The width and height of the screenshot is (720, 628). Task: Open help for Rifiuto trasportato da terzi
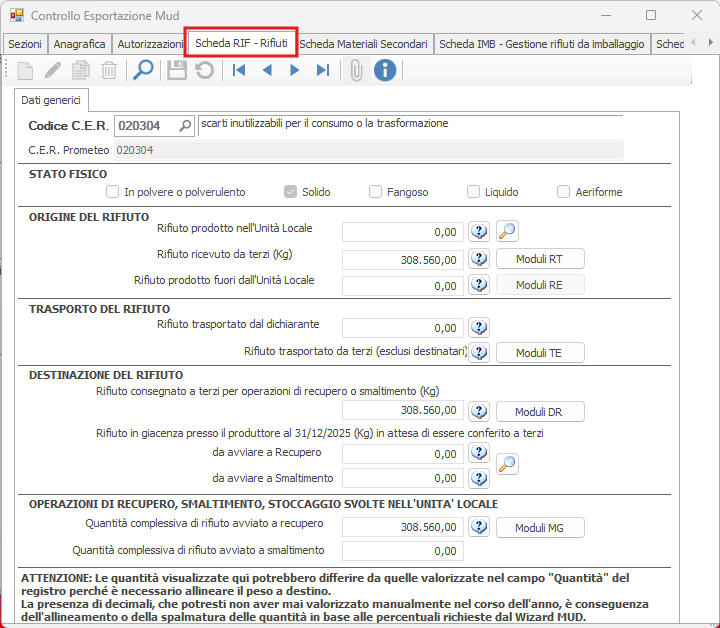479,353
